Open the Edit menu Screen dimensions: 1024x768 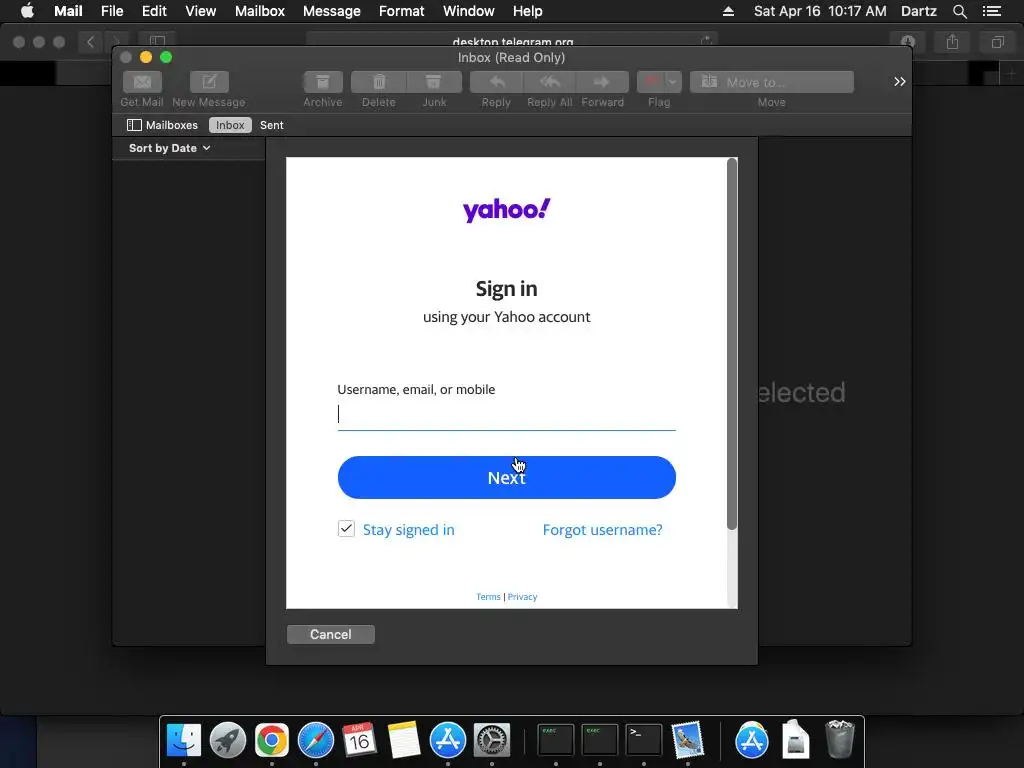[x=154, y=11]
